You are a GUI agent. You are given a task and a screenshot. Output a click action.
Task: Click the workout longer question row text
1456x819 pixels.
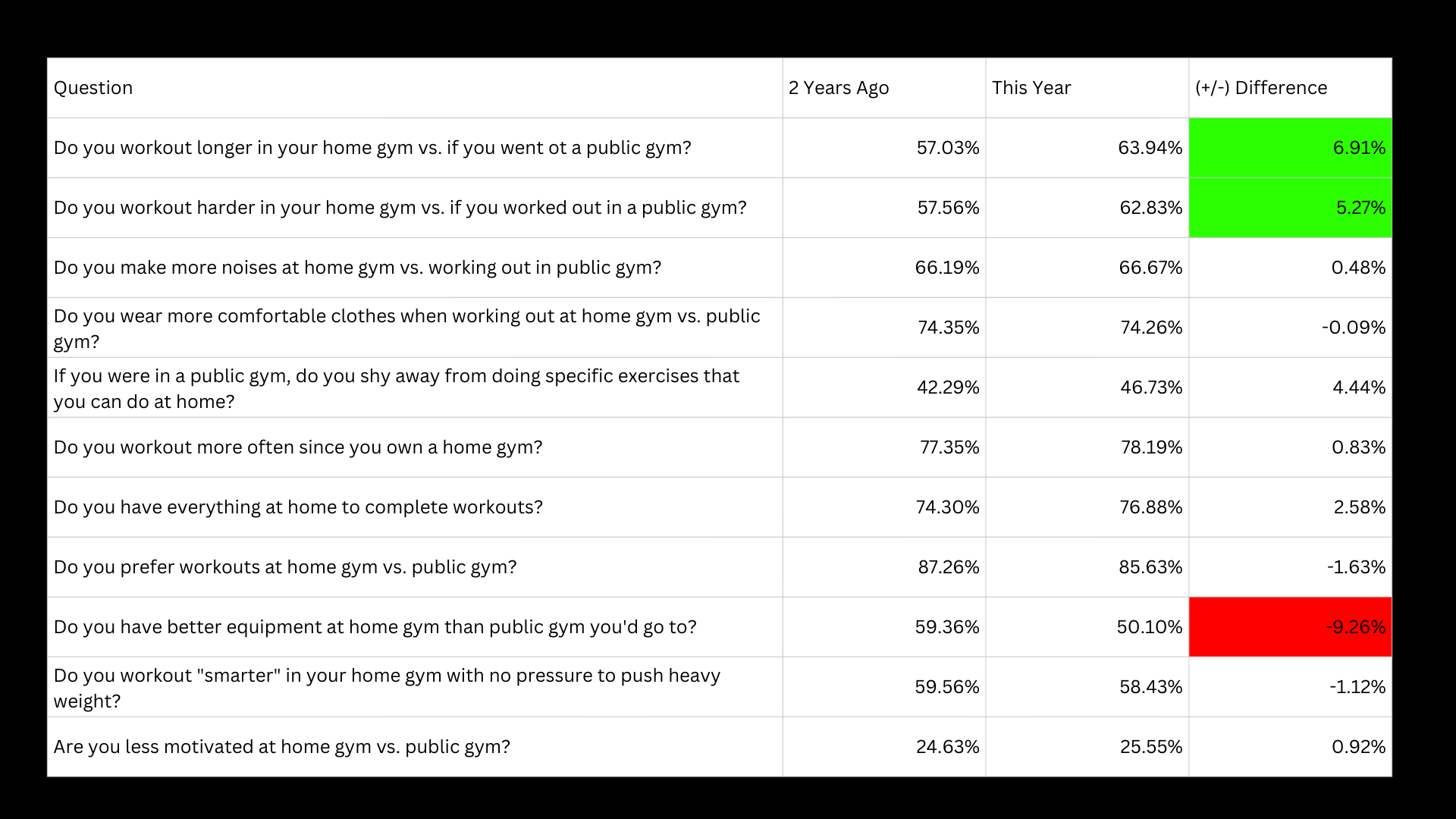point(372,148)
